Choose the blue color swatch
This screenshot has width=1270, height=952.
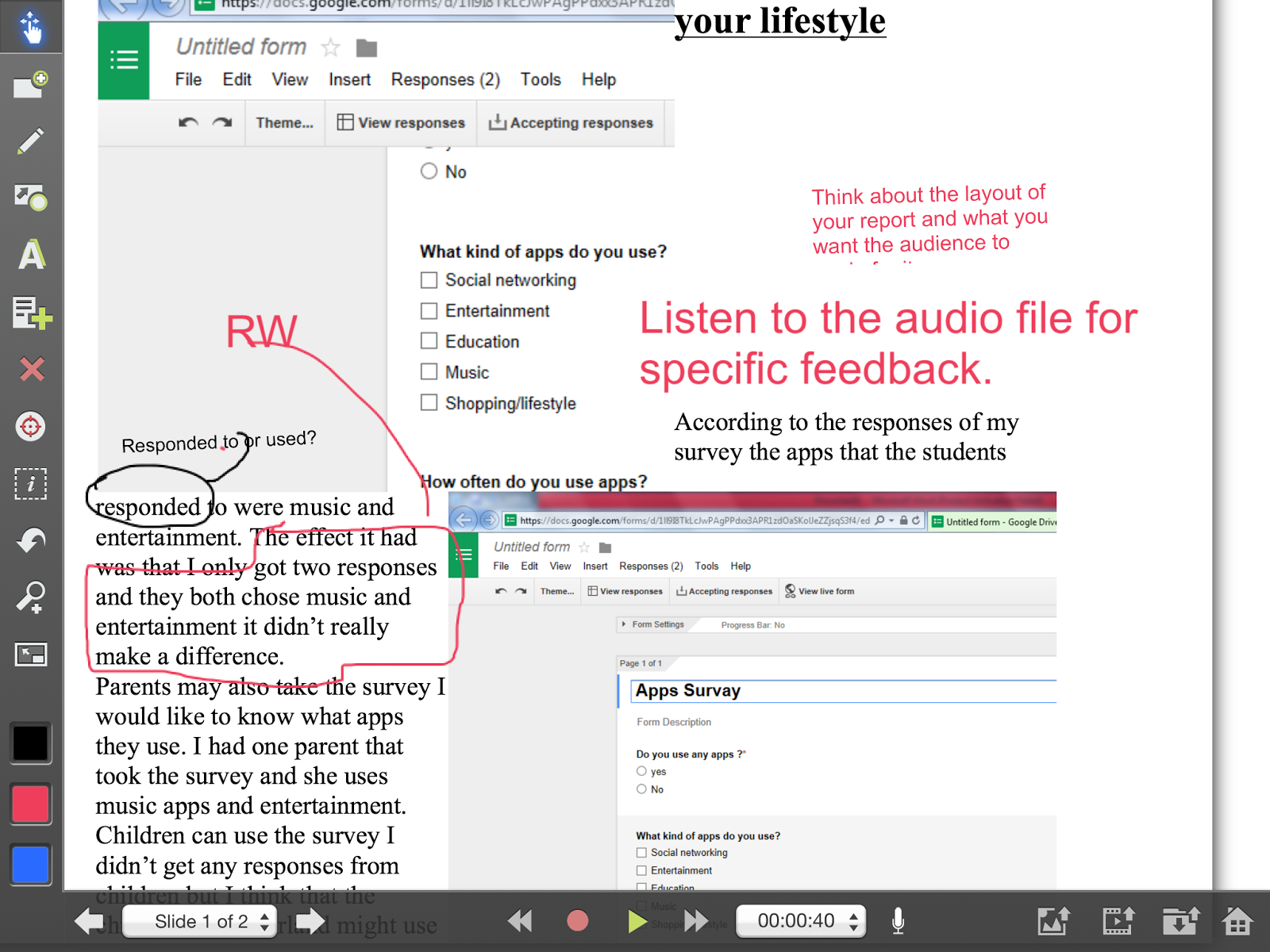click(x=31, y=864)
